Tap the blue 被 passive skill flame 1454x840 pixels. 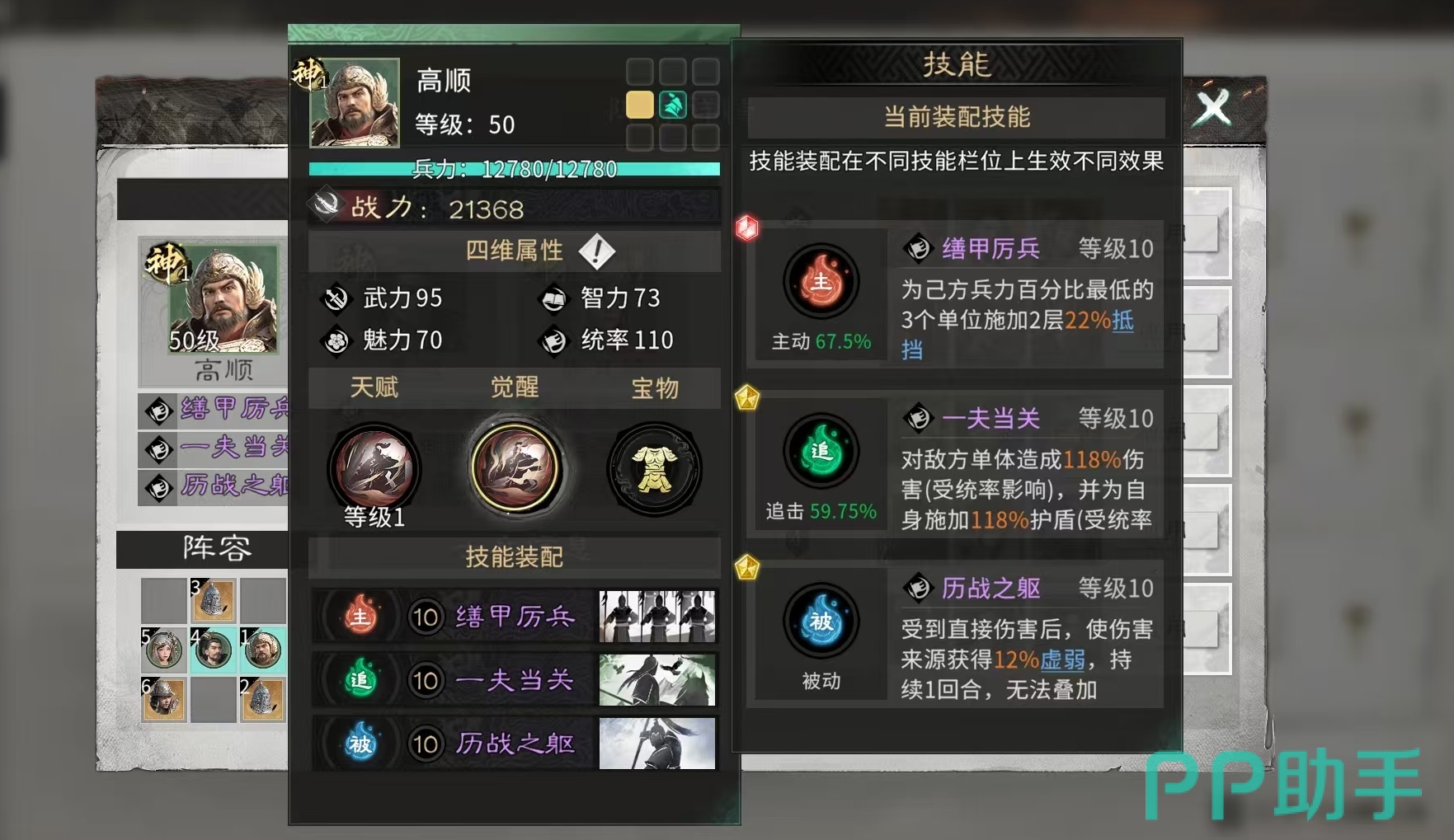821,621
